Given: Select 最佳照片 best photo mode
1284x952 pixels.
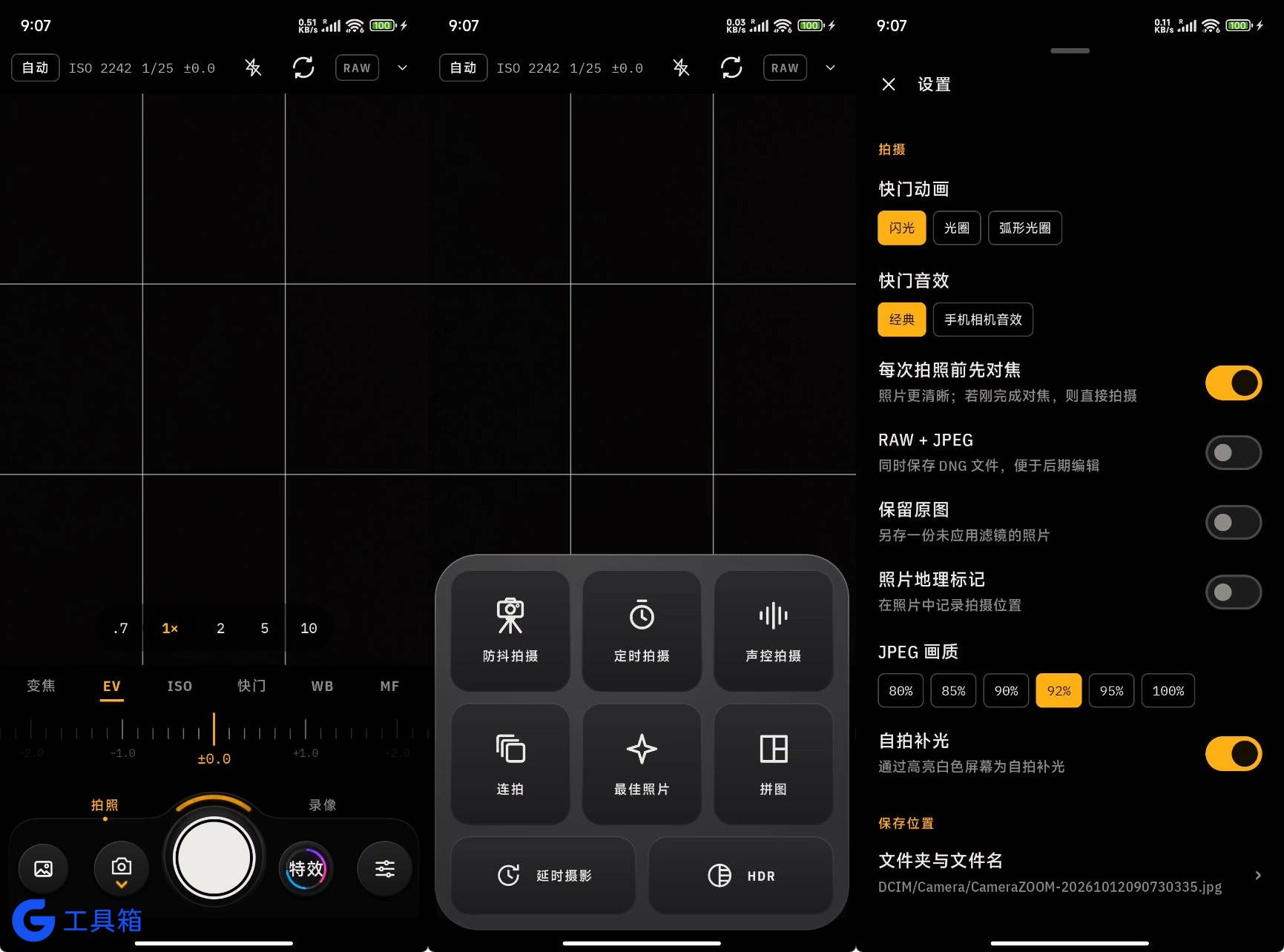Looking at the screenshot, I should point(642,764).
